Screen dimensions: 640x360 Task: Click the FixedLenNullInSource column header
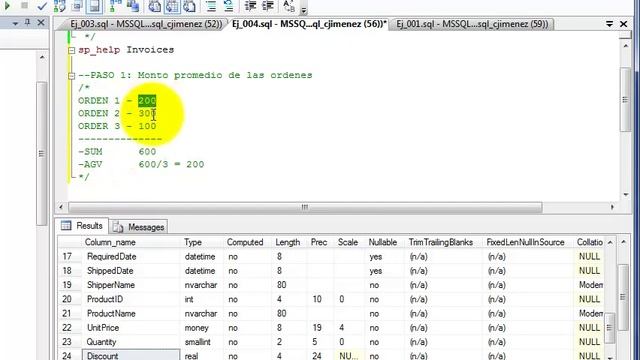click(x=529, y=242)
